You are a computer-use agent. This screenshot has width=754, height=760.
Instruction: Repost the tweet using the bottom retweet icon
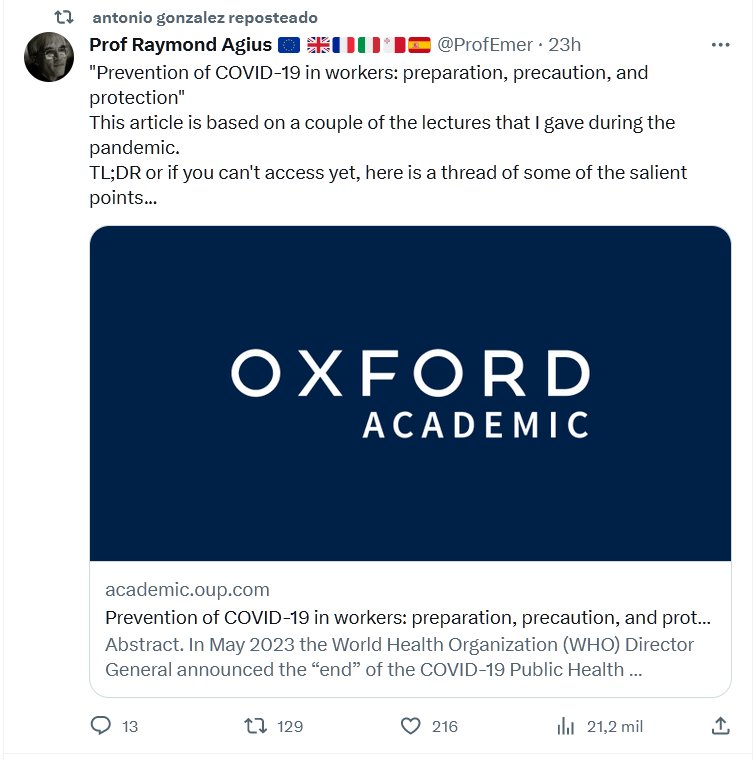pos(256,726)
